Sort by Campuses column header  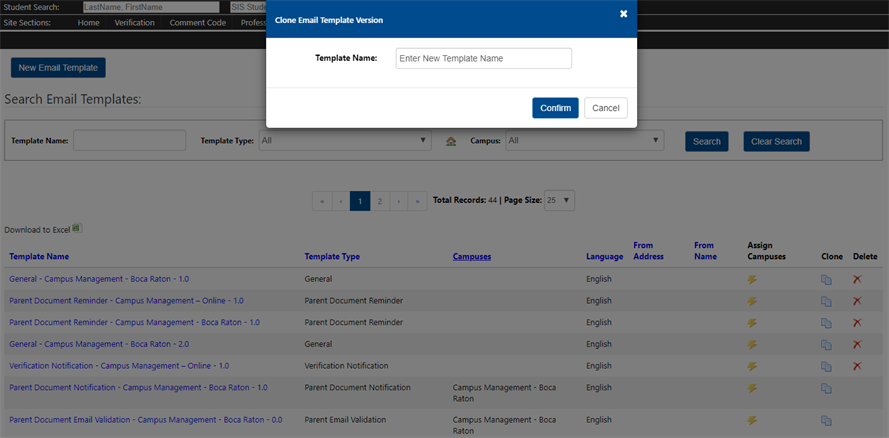pos(472,256)
